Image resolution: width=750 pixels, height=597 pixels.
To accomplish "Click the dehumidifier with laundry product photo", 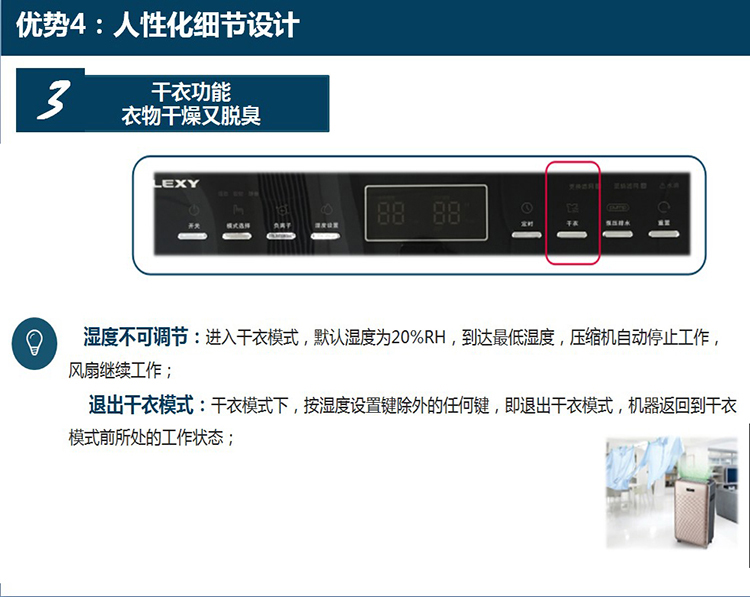I will pos(672,492).
